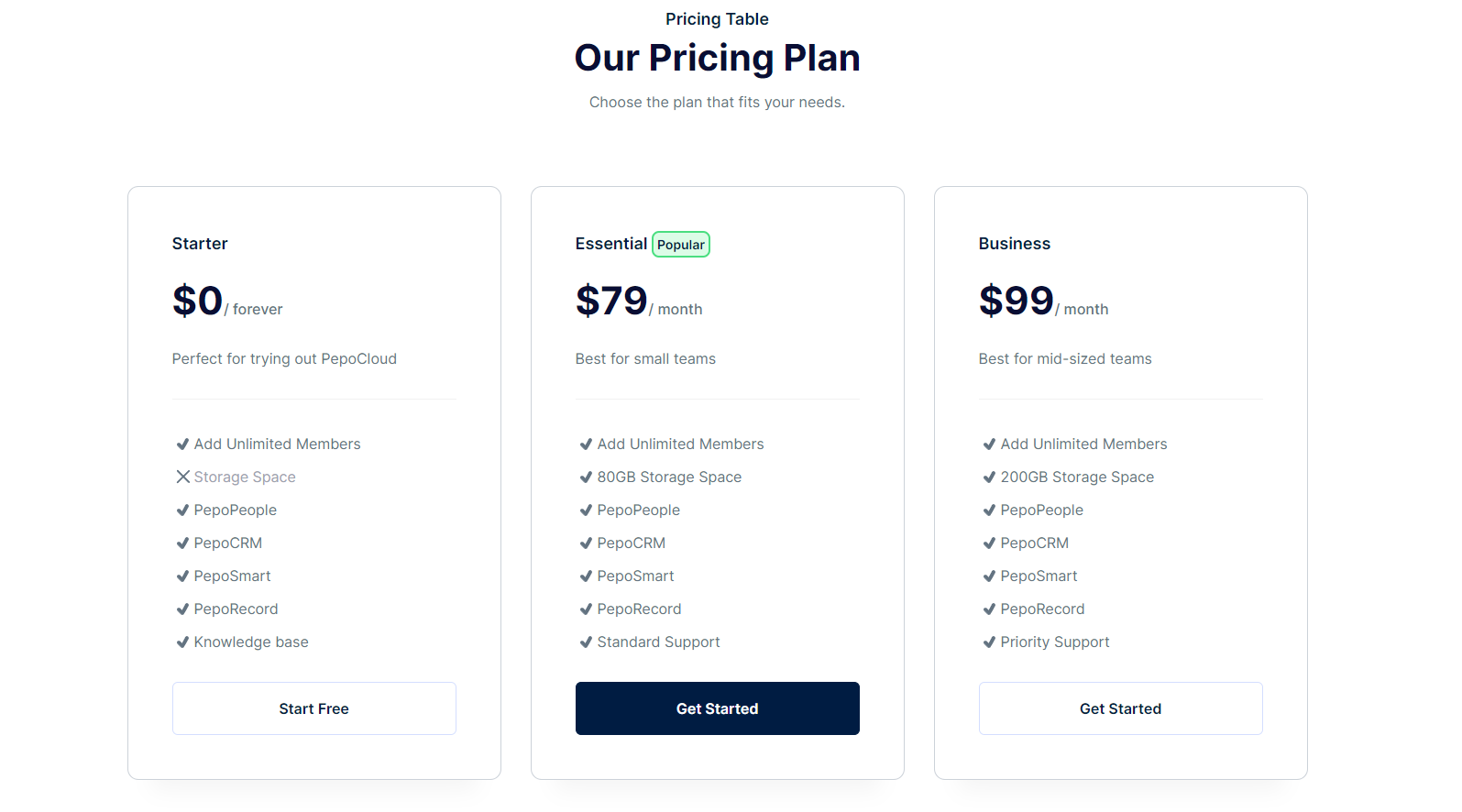Select the Our Pricing Plan heading

point(717,57)
